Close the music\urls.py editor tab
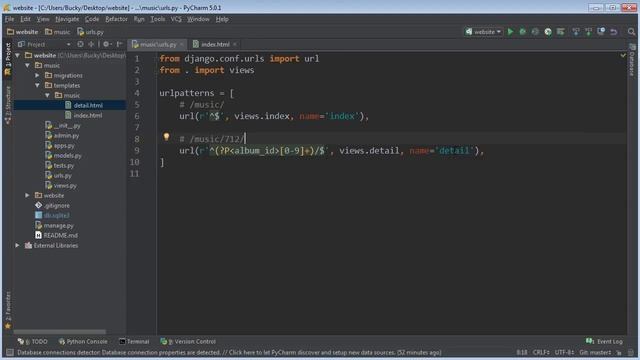This screenshot has height=360, width=640. point(182,44)
